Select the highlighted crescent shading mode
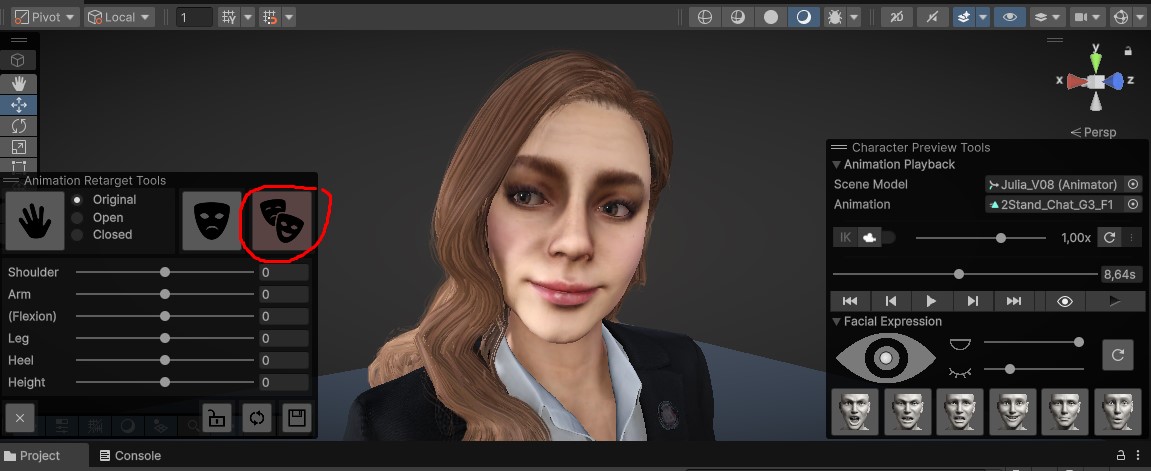Screen dimensions: 1151x471 [x=804, y=17]
